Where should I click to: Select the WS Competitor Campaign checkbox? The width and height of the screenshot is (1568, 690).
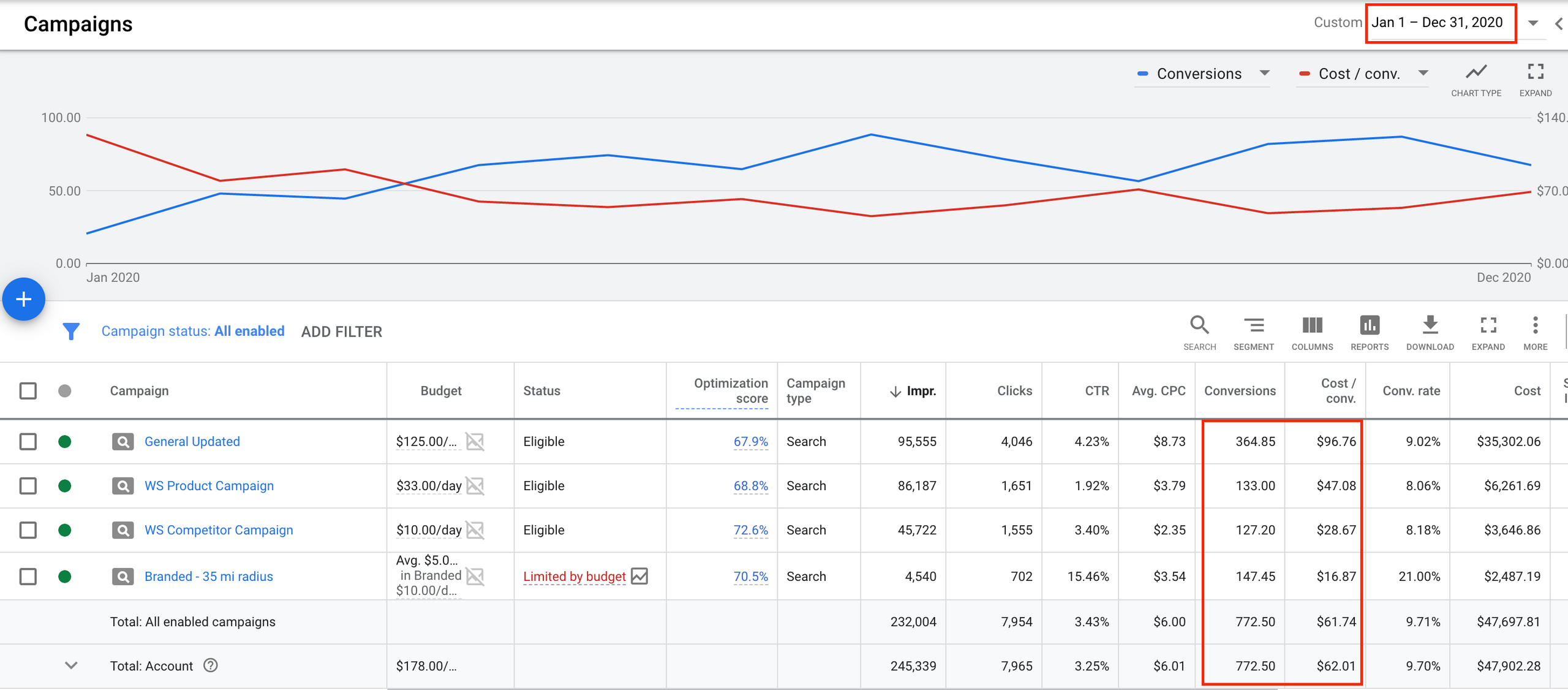click(28, 530)
